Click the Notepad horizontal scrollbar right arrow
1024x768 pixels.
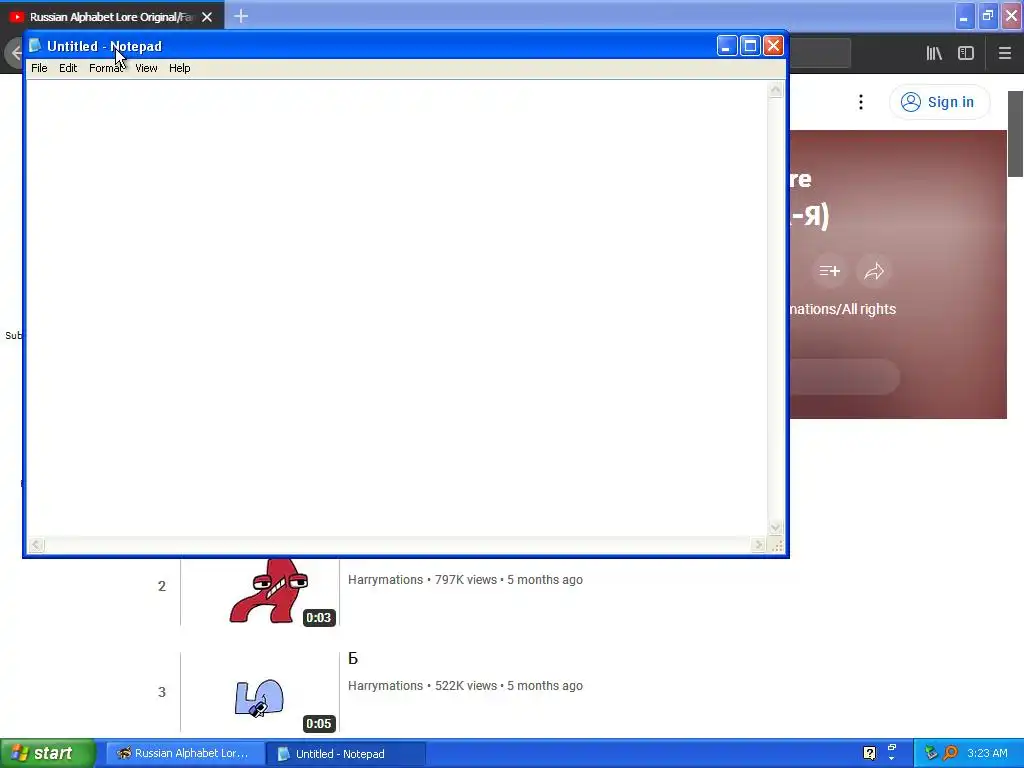(x=758, y=545)
